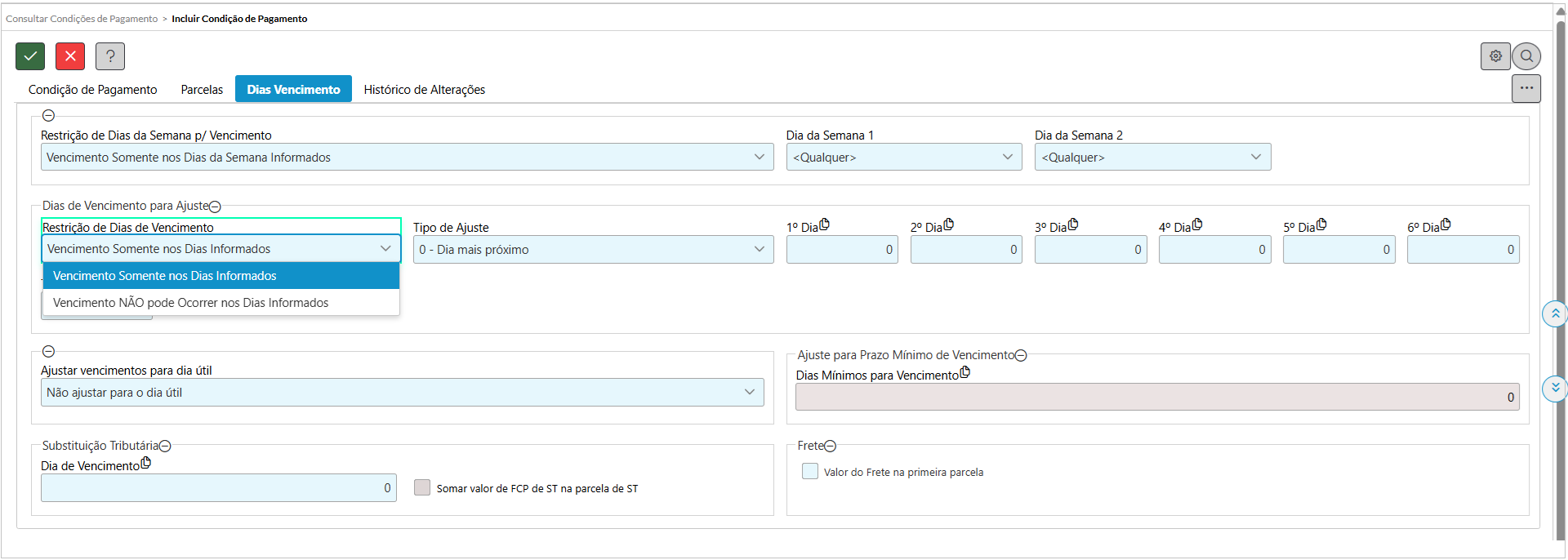Click the magnifying glass search icon

(x=1526, y=56)
